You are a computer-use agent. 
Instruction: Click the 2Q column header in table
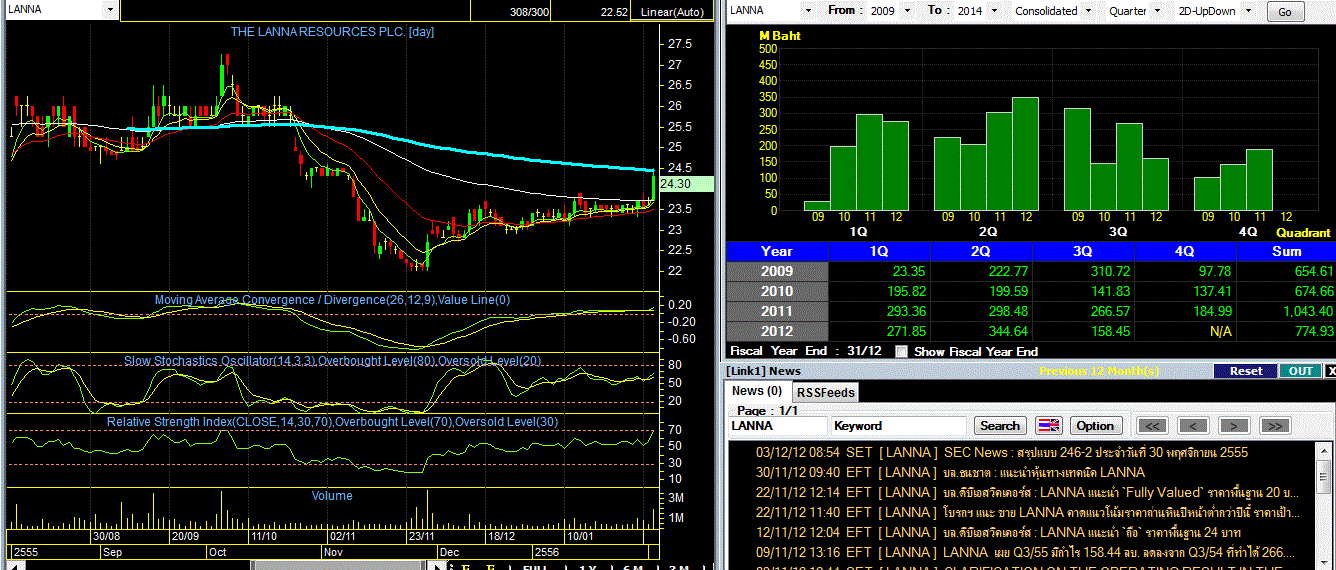982,251
